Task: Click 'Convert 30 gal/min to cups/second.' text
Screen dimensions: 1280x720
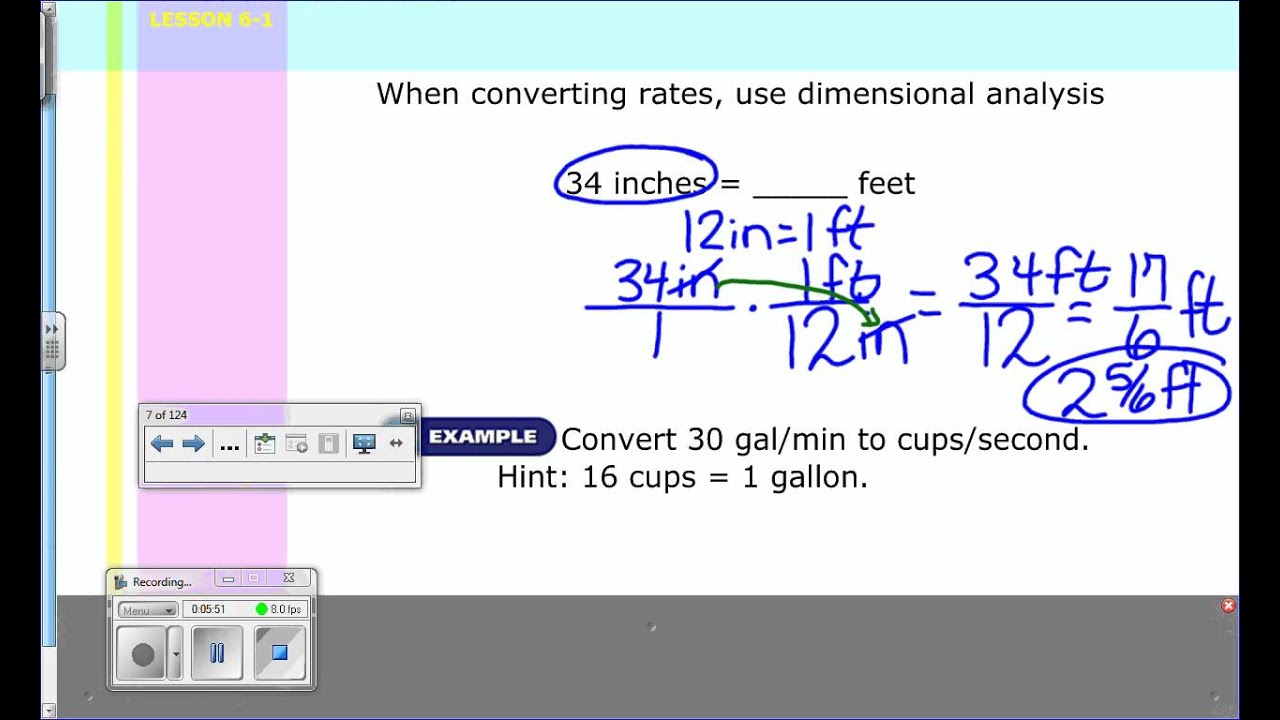Action: (825, 440)
